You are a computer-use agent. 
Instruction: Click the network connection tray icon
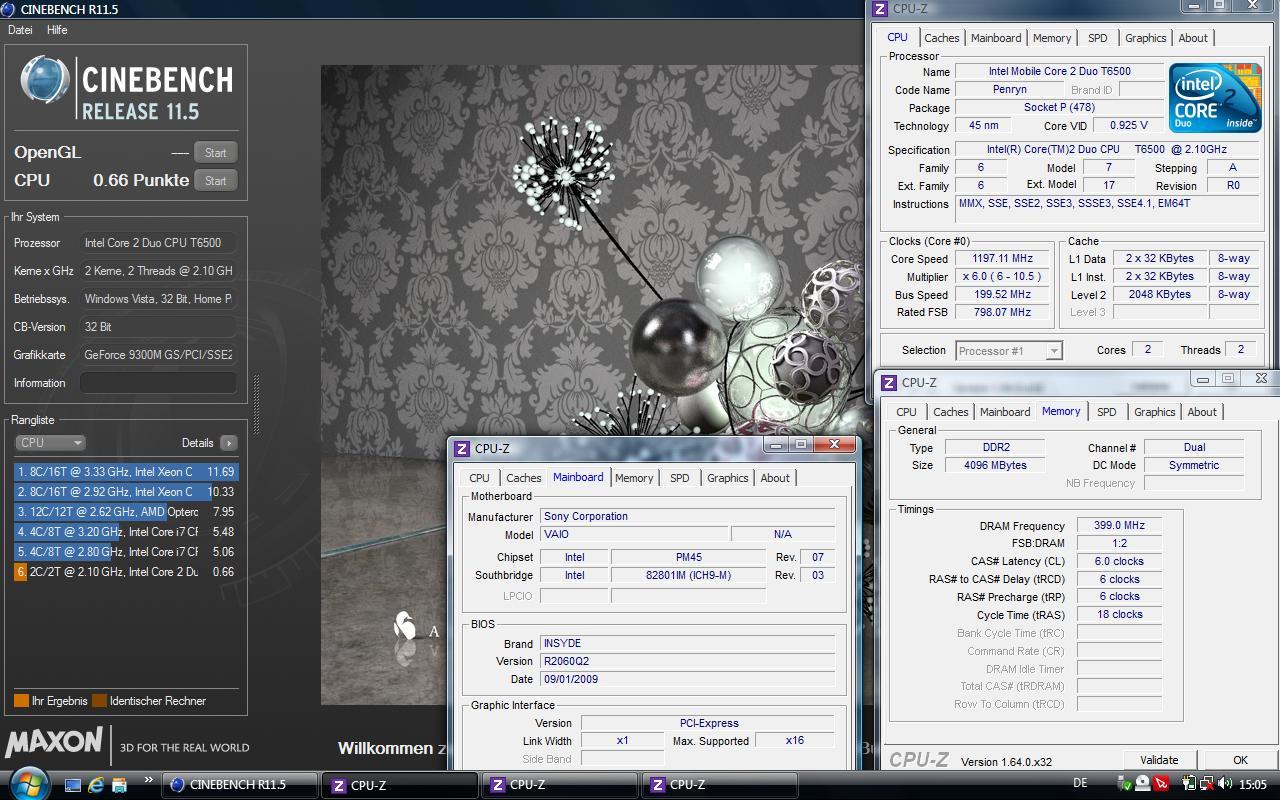[1206, 785]
